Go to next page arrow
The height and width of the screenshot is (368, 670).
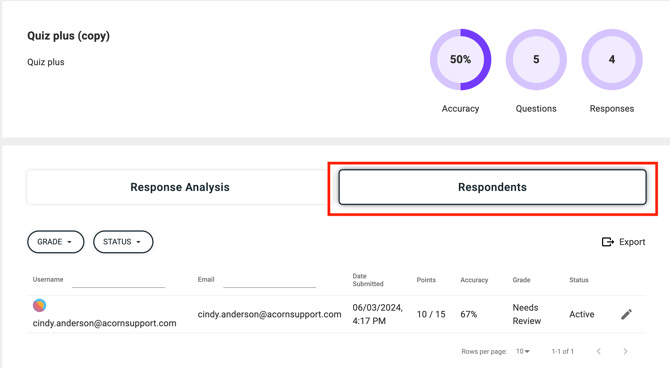625,351
